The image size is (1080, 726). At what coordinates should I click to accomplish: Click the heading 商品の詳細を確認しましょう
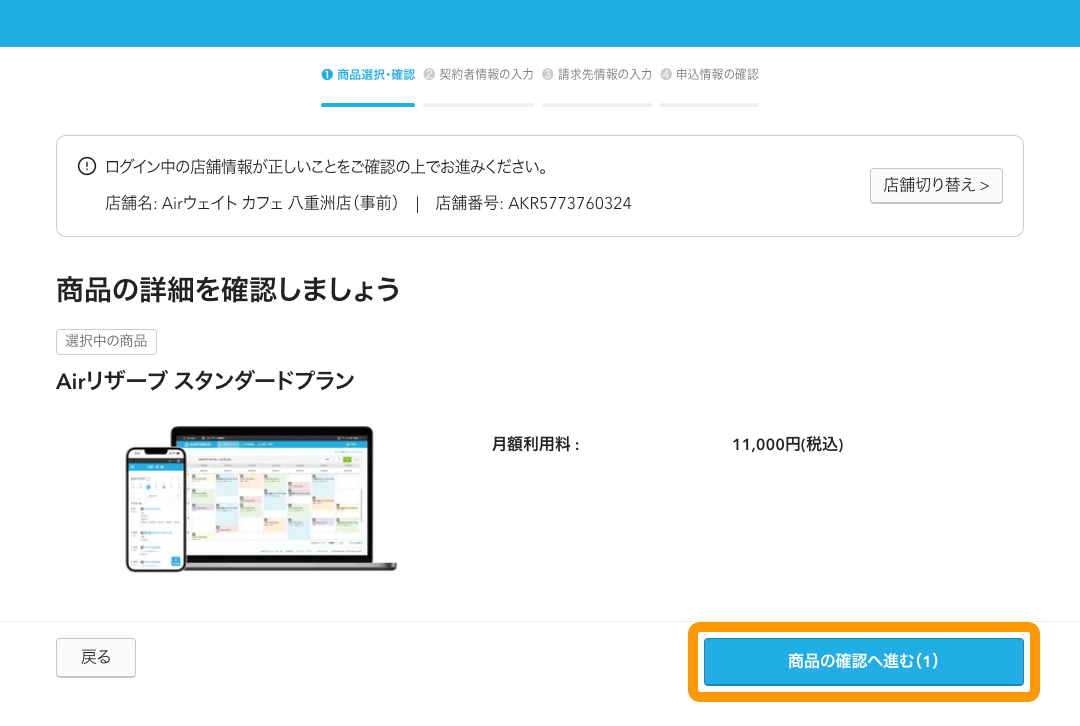(228, 290)
